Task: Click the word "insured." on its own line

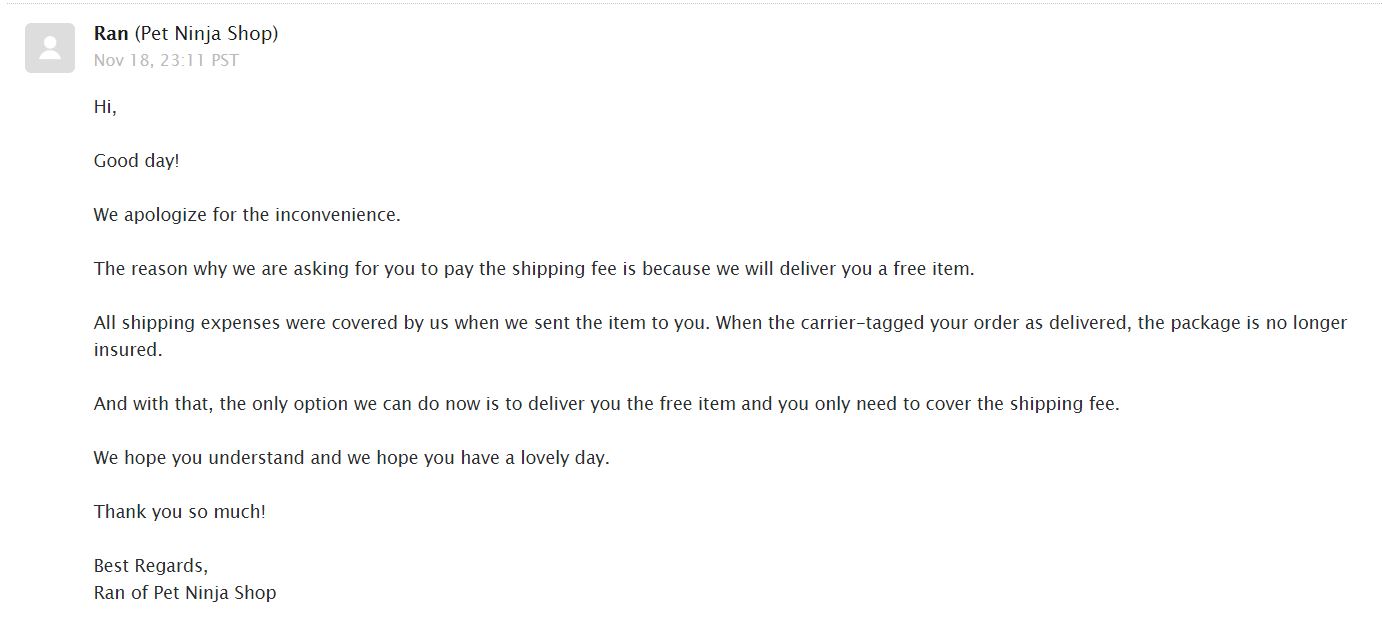Action: (128, 350)
